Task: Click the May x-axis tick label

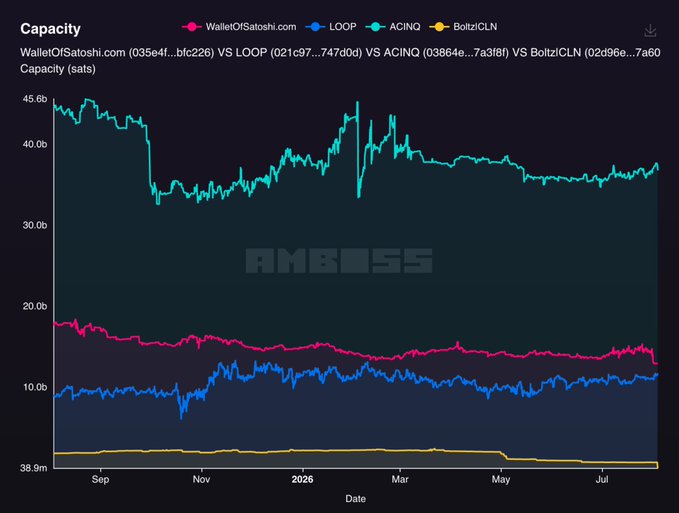Action: coord(501,480)
